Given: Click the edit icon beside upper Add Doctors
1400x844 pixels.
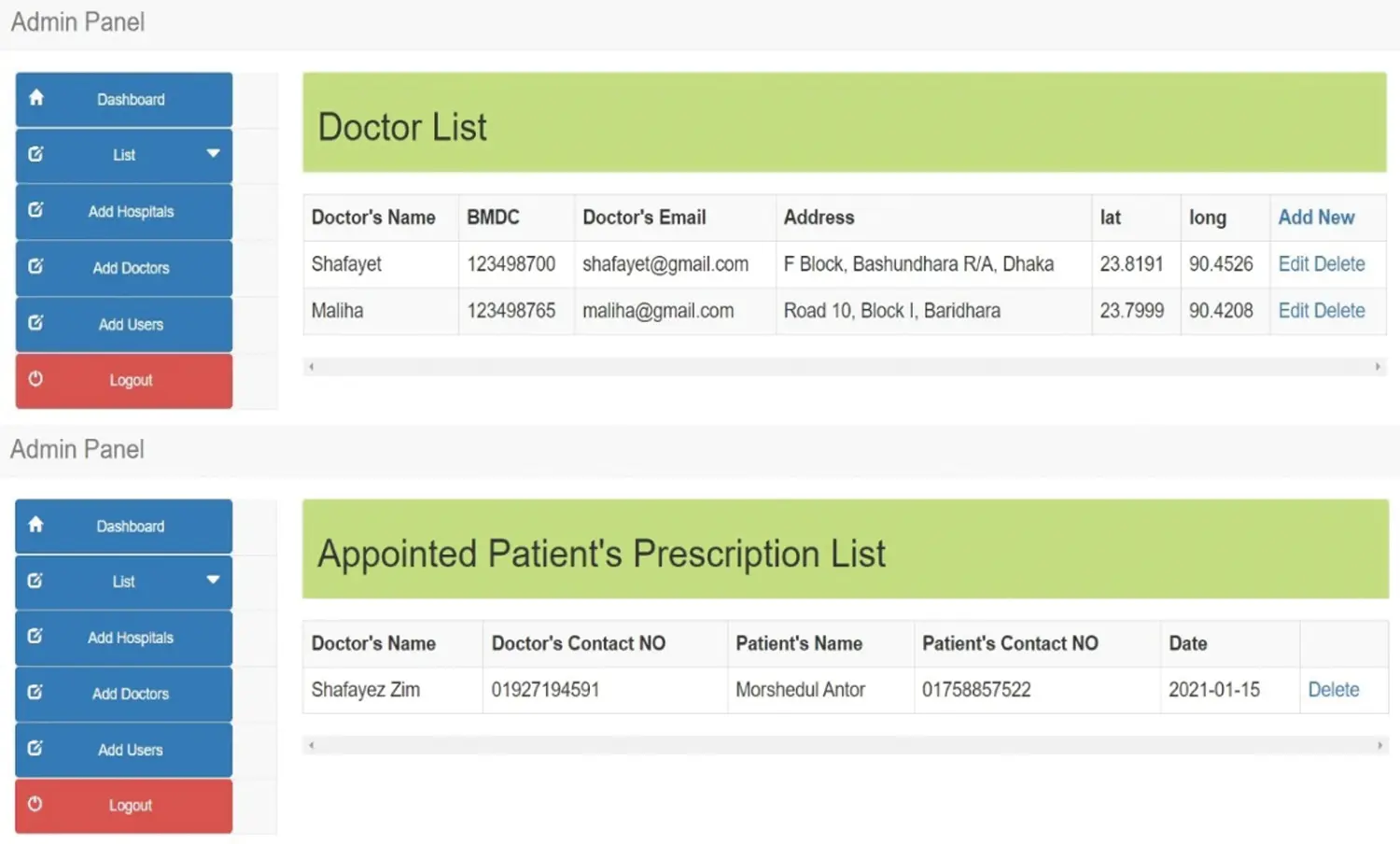Looking at the screenshot, I should pyautogui.click(x=35, y=266).
